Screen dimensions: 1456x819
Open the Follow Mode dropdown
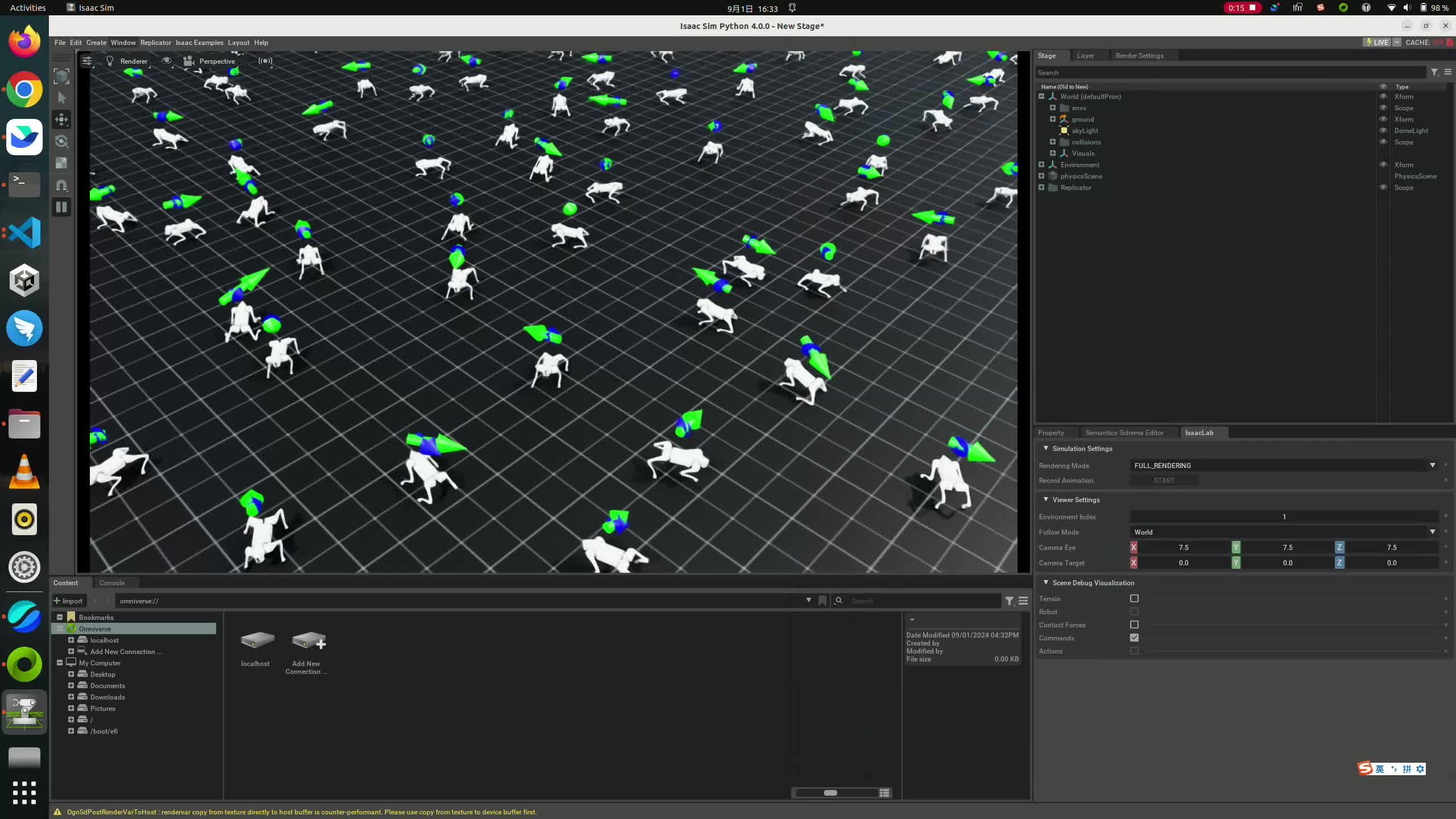(x=1283, y=532)
